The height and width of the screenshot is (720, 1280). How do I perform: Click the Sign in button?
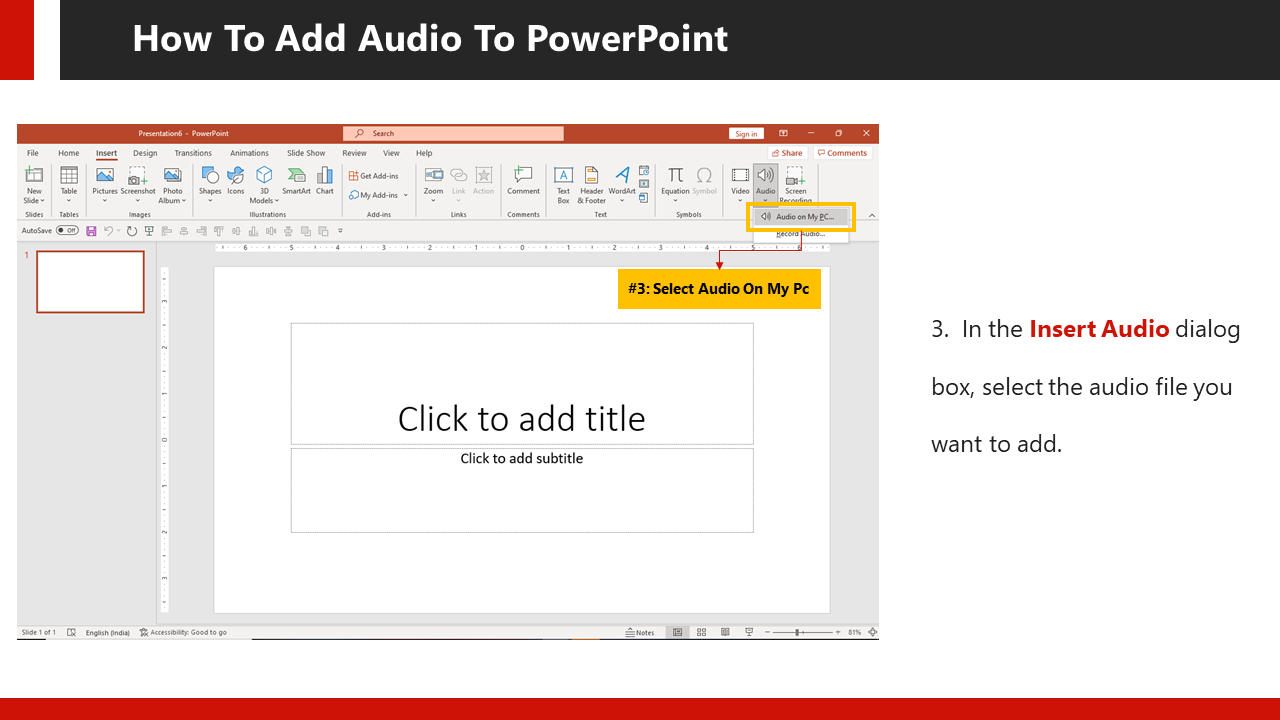point(746,133)
